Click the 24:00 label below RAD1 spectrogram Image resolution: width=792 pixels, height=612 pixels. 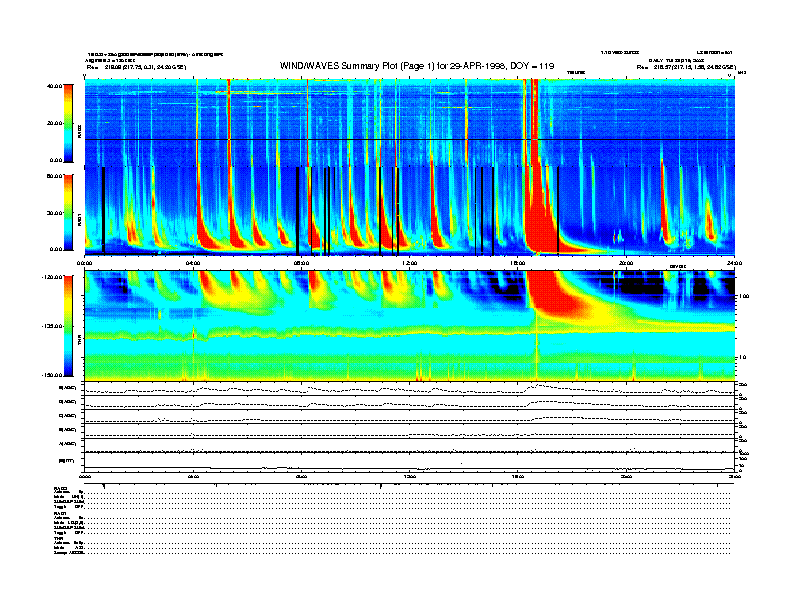(x=733, y=262)
